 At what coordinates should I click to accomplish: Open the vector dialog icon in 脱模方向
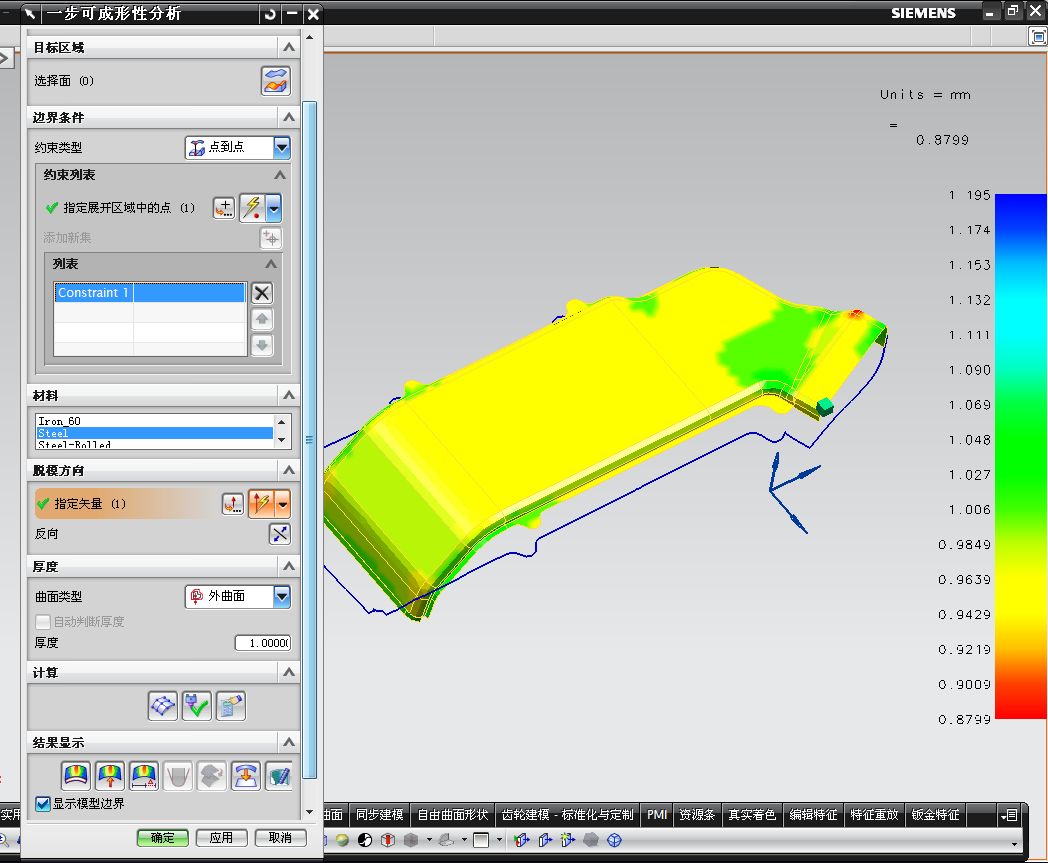233,504
